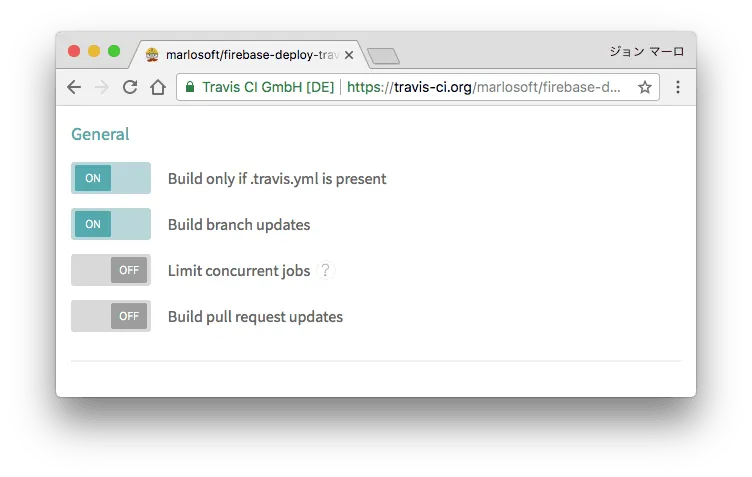Open the Chrome three-dot menu
The width and height of the screenshot is (752, 477).
click(x=678, y=88)
